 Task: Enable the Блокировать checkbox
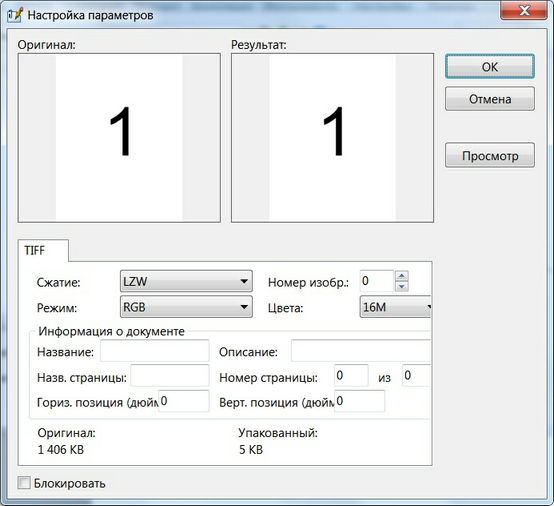coord(24,483)
